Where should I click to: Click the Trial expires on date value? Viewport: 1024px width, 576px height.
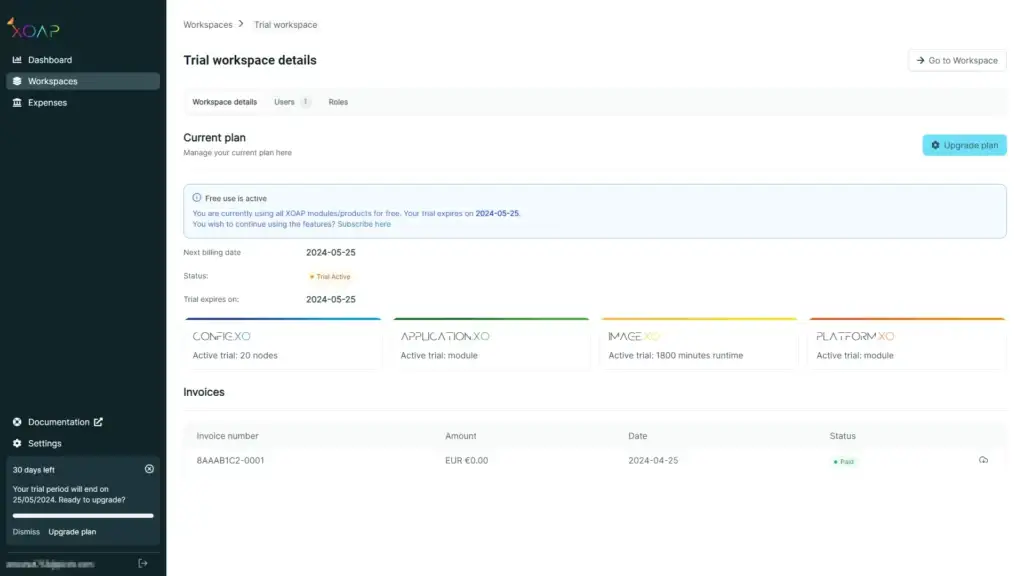330,299
